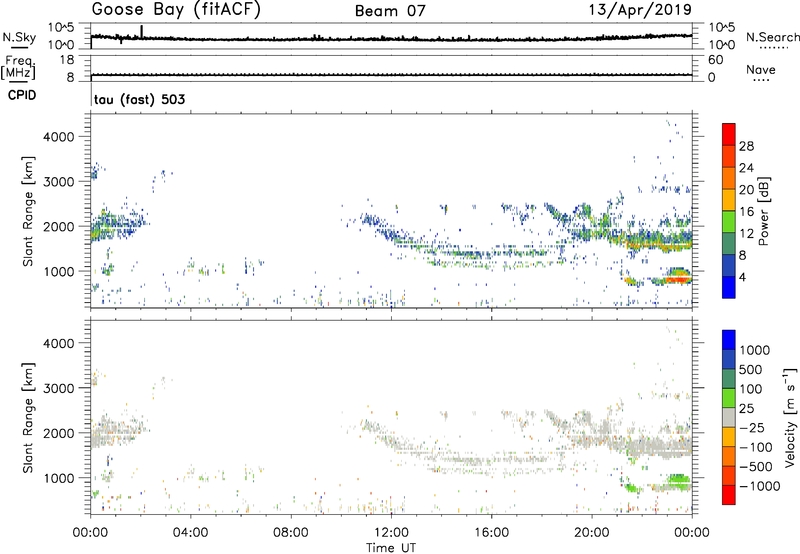The width and height of the screenshot is (800, 554).
Task: Click the "24" label on Power colorbar
Action: pyautogui.click(x=746, y=168)
